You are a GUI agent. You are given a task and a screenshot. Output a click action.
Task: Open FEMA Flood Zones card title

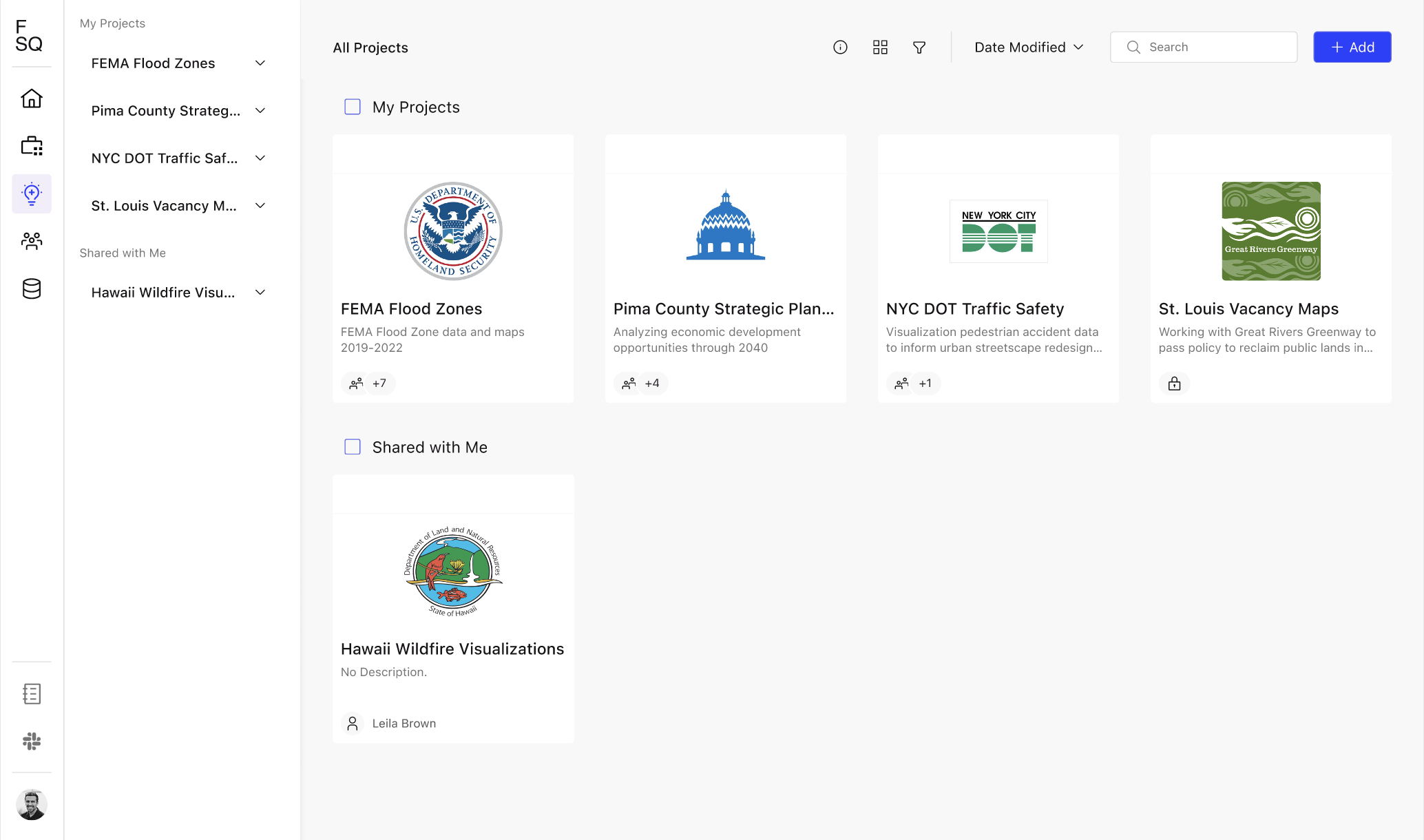point(411,308)
